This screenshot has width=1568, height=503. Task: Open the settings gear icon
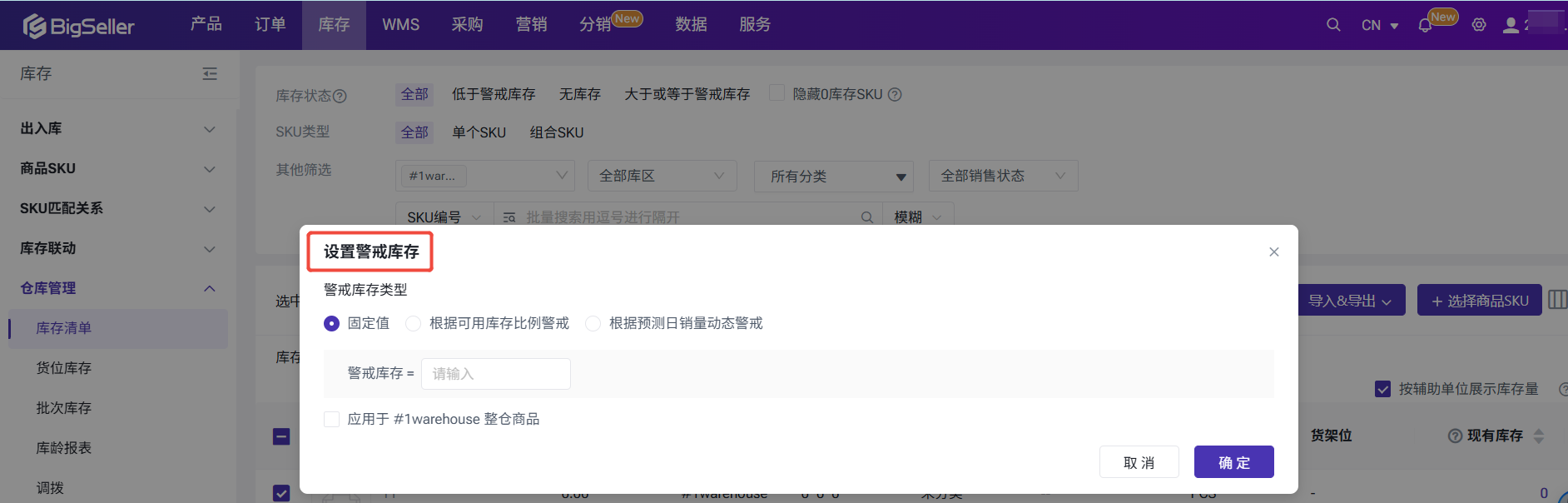click(1479, 25)
